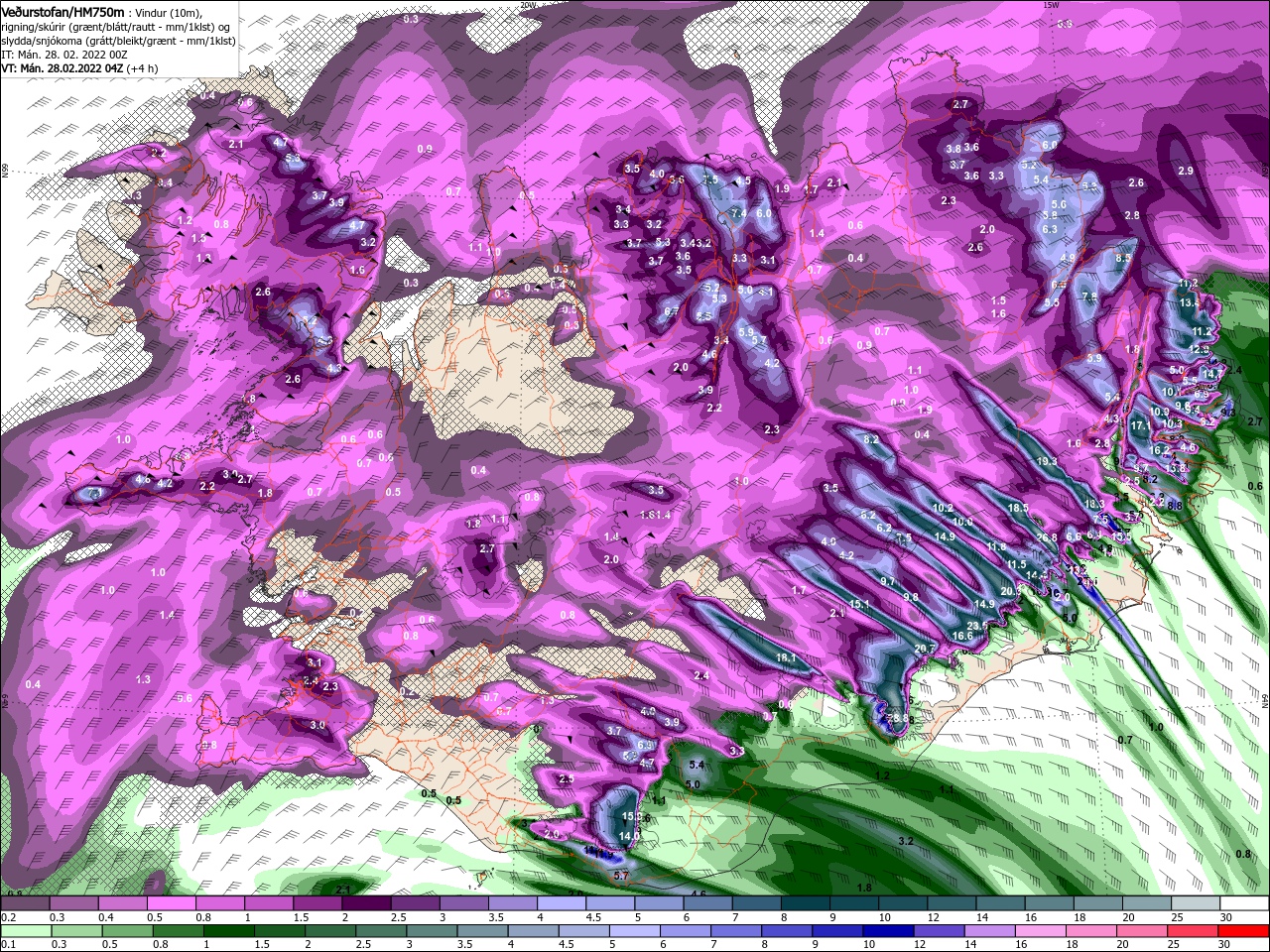Click the 'Vindur (10m)' label in header
Screen dimensions: 1270x952
pos(168,11)
